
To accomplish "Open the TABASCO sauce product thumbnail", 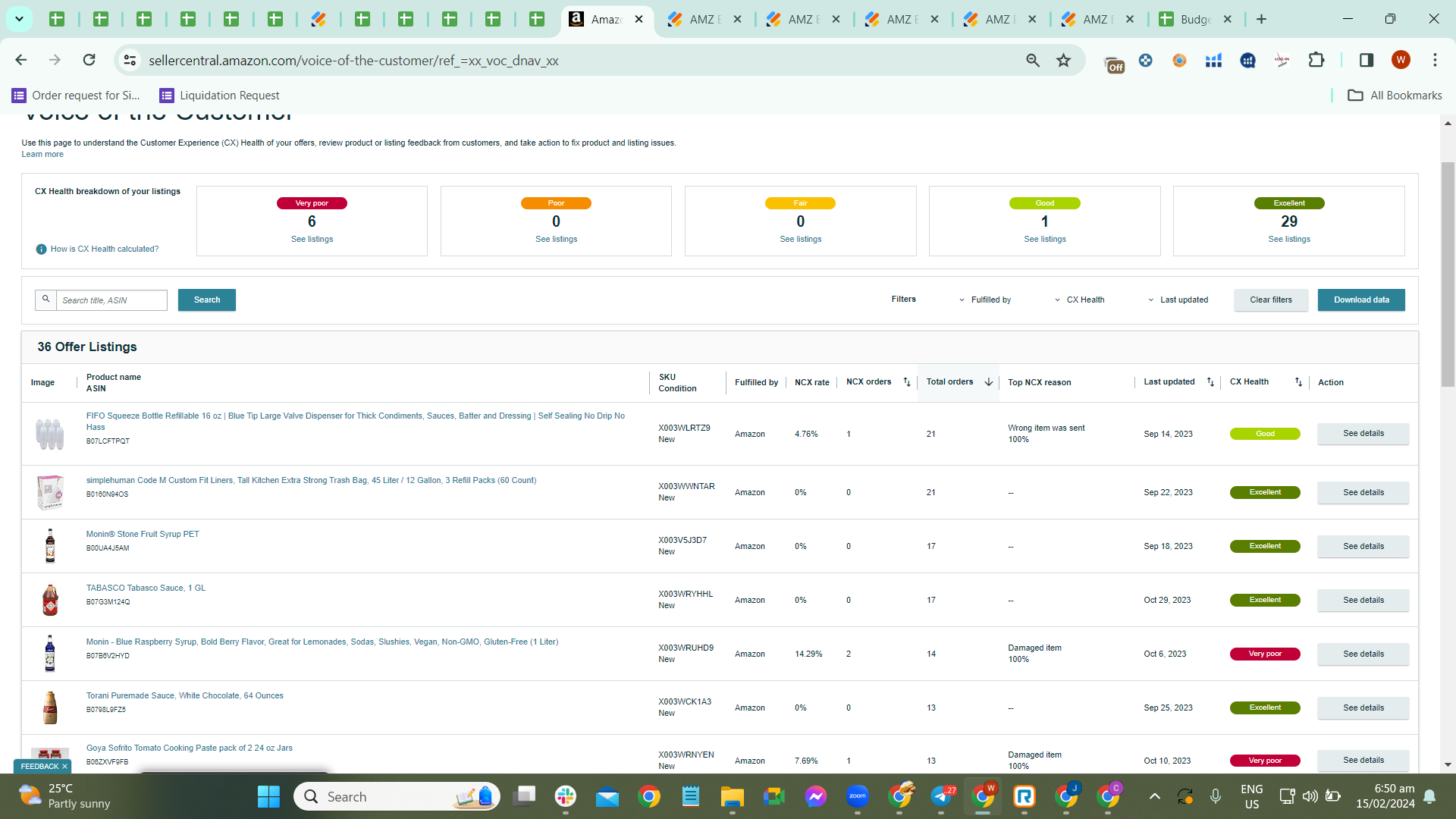I will point(50,600).
